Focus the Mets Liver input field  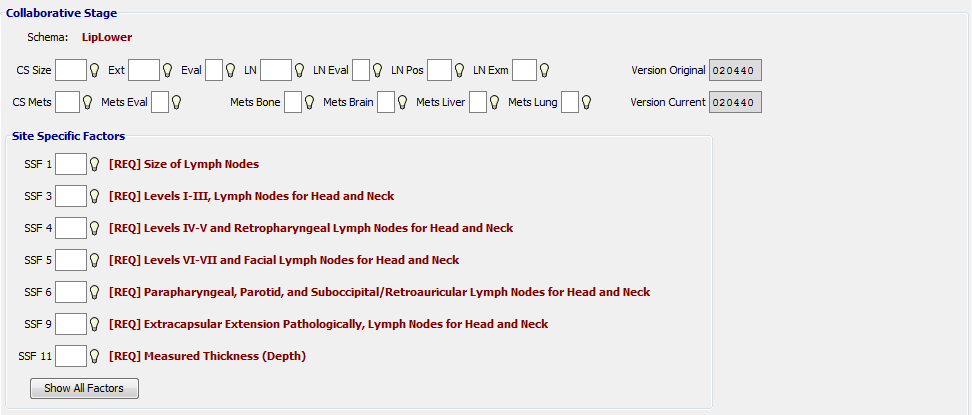point(478,102)
